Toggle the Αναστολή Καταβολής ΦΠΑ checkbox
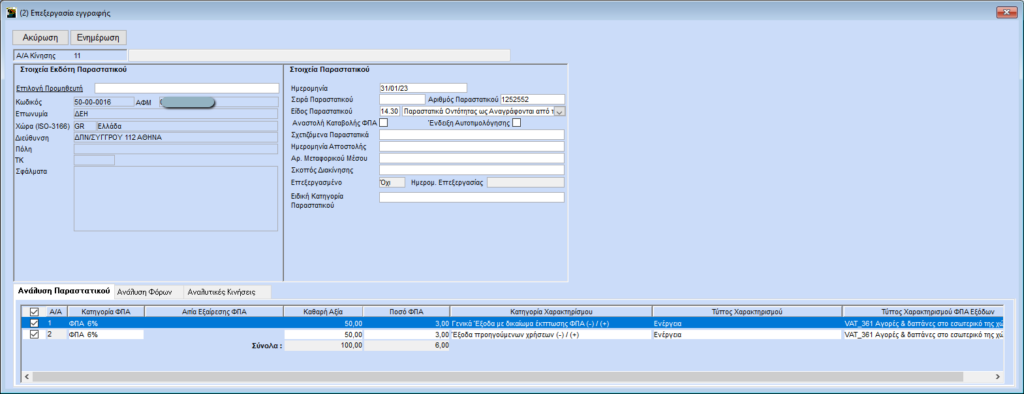The height and width of the screenshot is (394, 1024). (383, 123)
